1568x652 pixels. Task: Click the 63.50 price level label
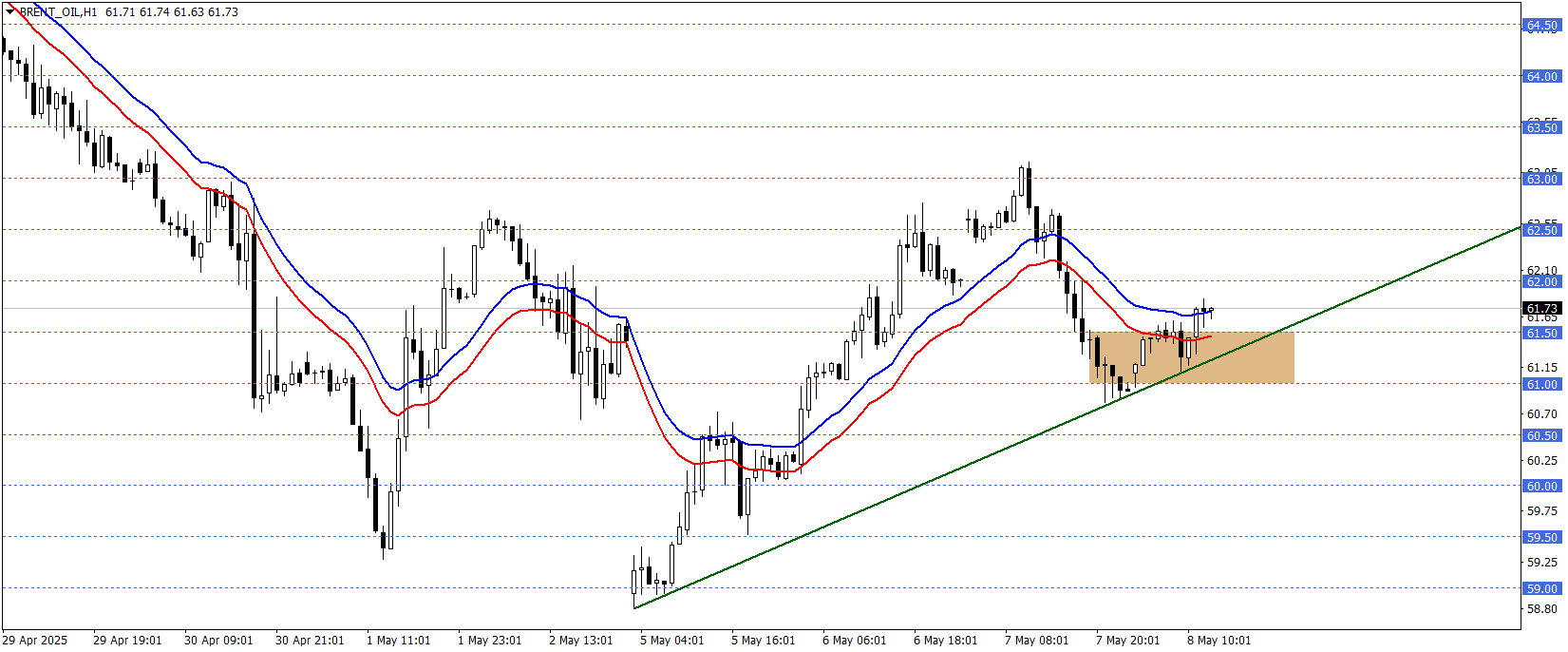tap(1542, 127)
